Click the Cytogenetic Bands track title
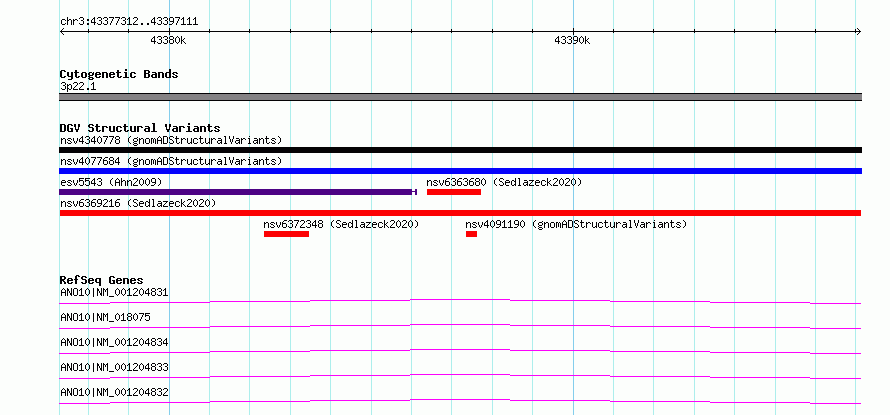Image resolution: width=890 pixels, height=415 pixels. click(x=119, y=74)
